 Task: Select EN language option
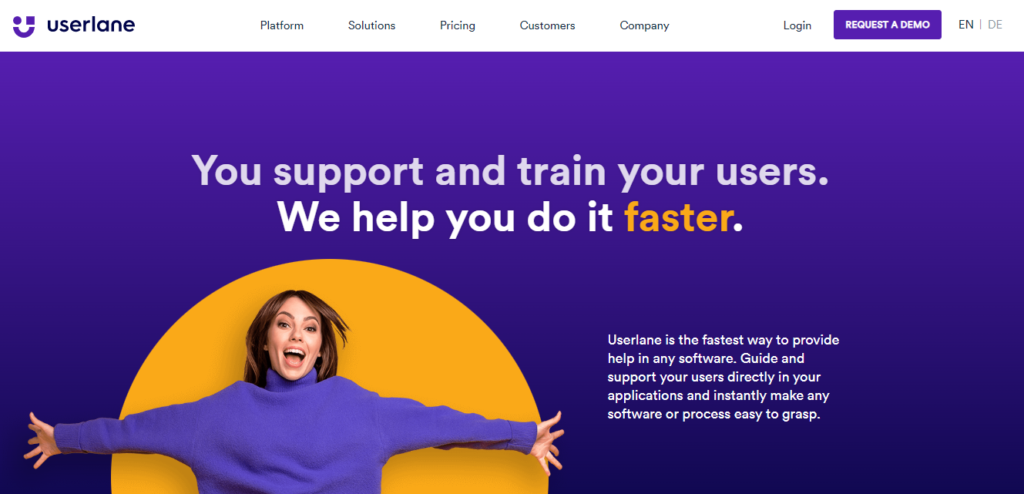click(966, 25)
